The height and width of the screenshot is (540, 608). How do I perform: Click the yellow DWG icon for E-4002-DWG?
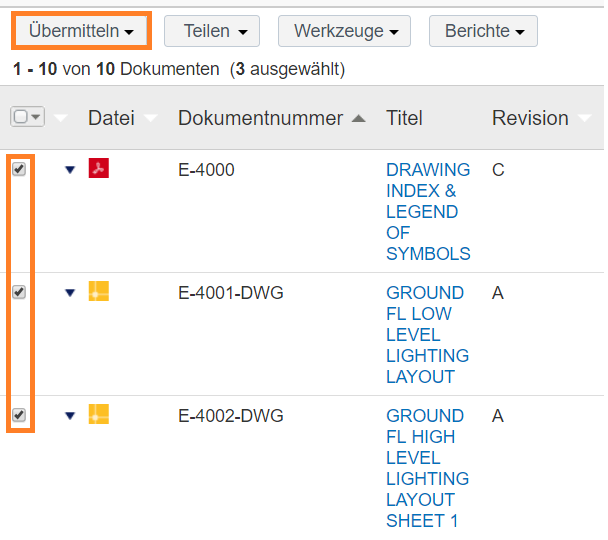(x=98, y=414)
